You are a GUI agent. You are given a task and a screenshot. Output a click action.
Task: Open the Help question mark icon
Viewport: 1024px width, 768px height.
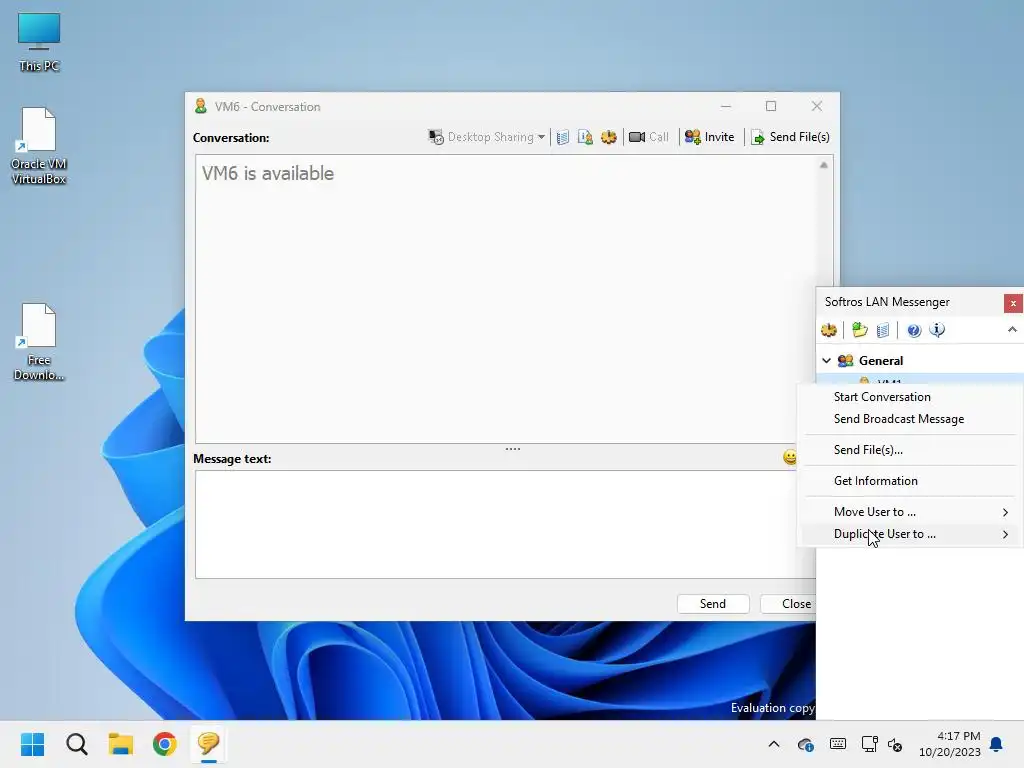914,330
